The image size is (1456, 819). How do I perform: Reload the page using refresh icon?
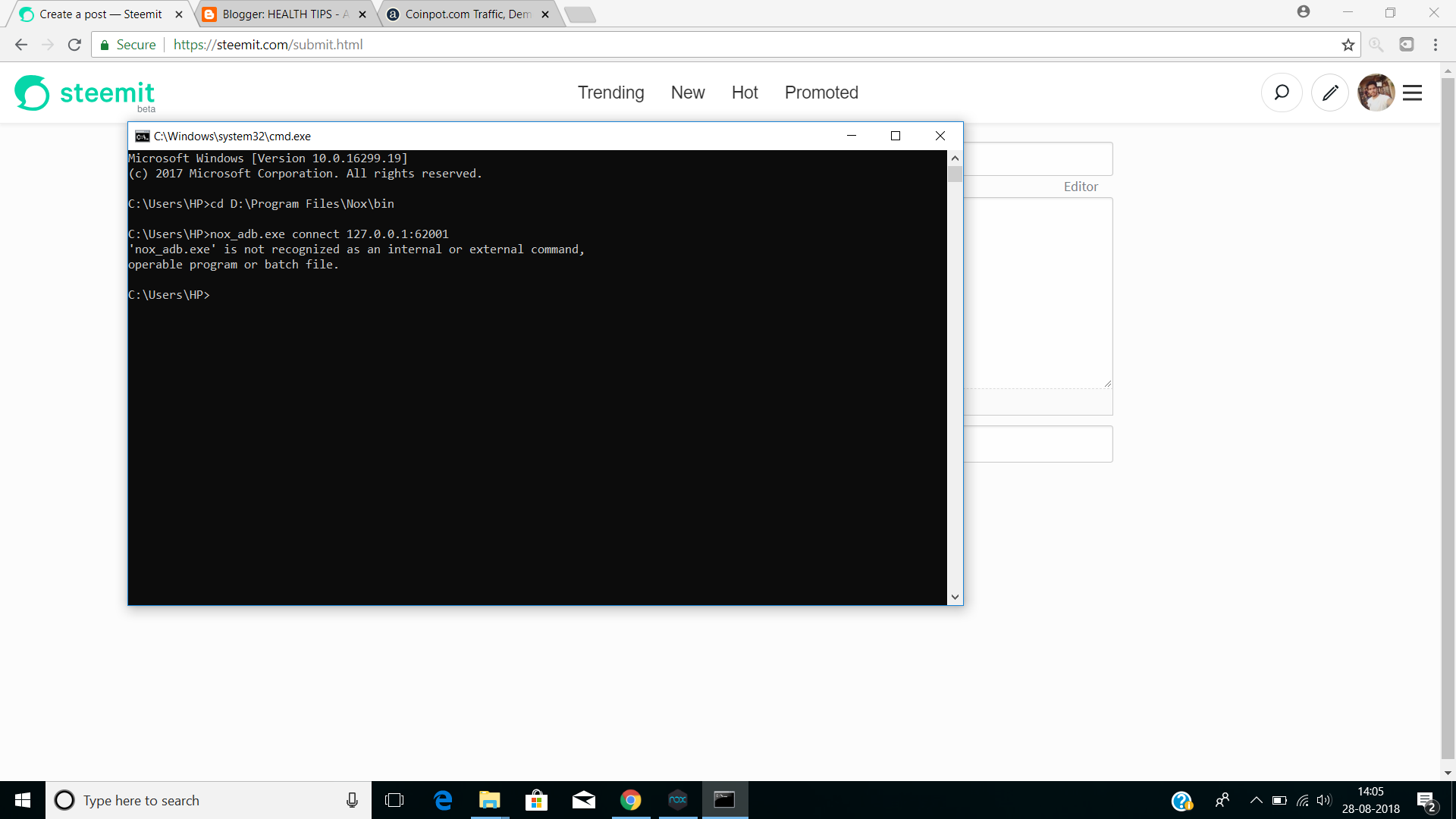(74, 45)
